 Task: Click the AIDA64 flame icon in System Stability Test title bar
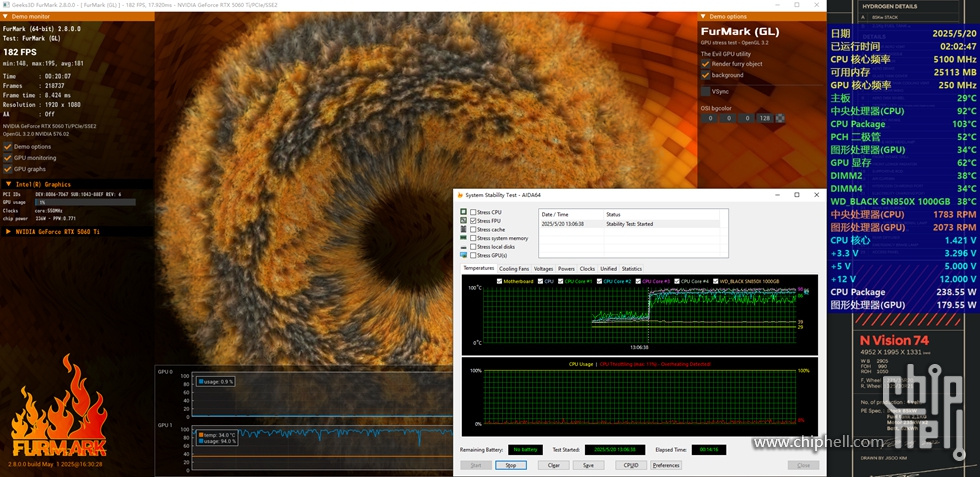pos(460,195)
